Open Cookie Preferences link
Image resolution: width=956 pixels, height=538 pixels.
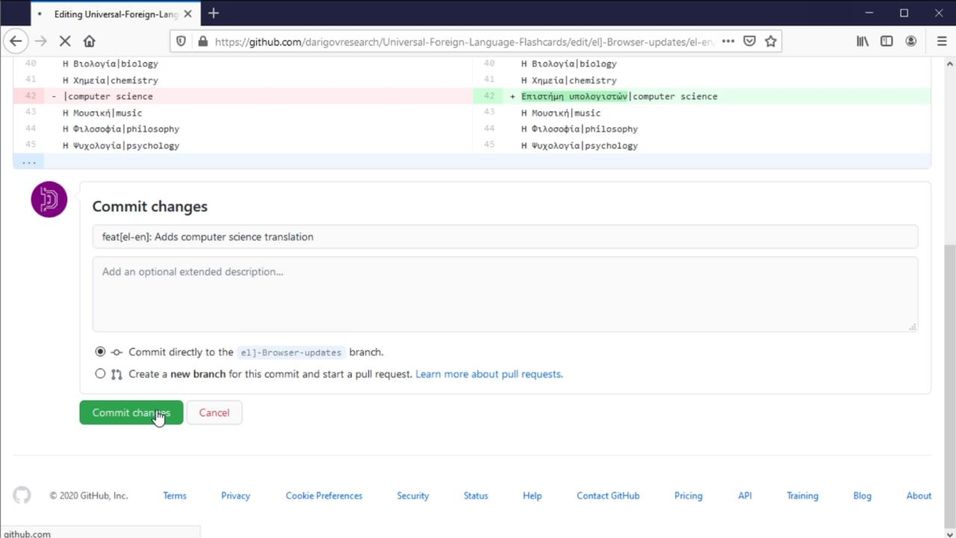pyautogui.click(x=324, y=496)
